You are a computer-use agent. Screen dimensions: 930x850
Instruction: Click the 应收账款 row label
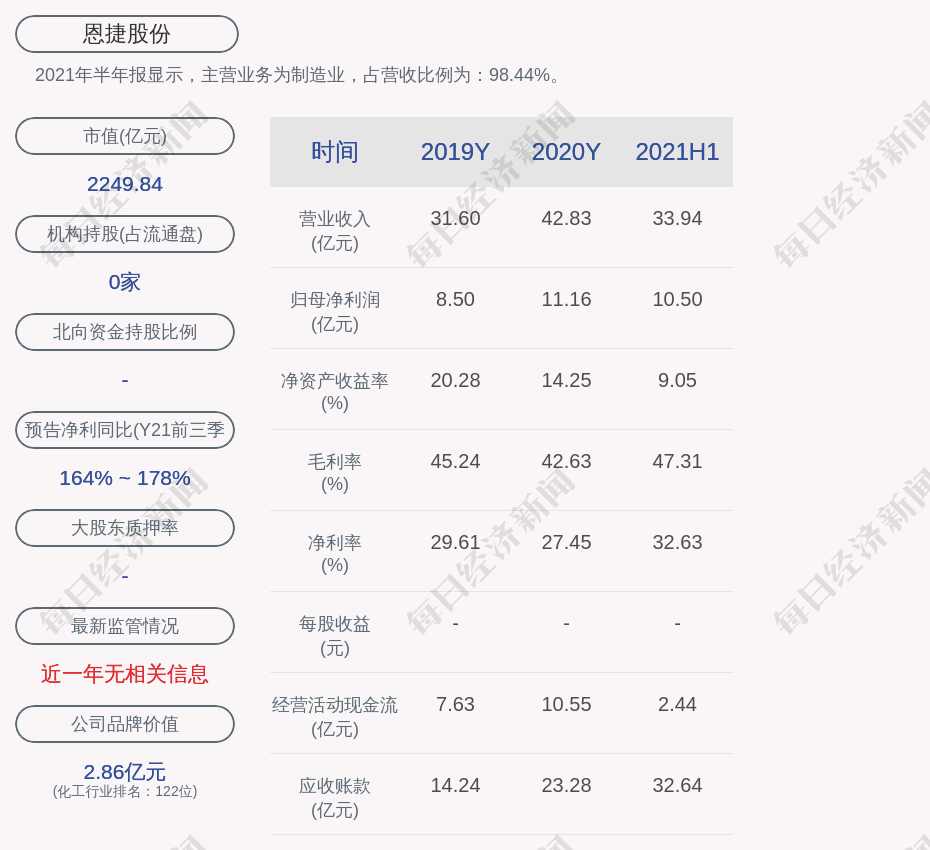335,798
